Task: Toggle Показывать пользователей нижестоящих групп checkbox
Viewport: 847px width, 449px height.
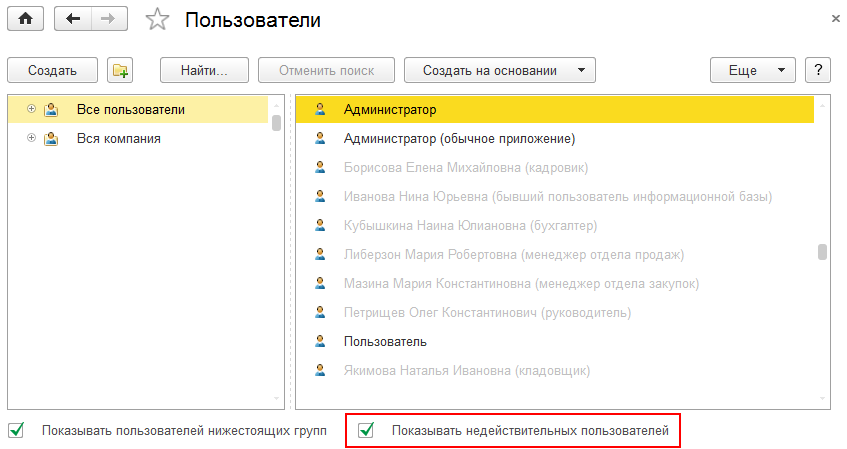Action: tap(16, 431)
